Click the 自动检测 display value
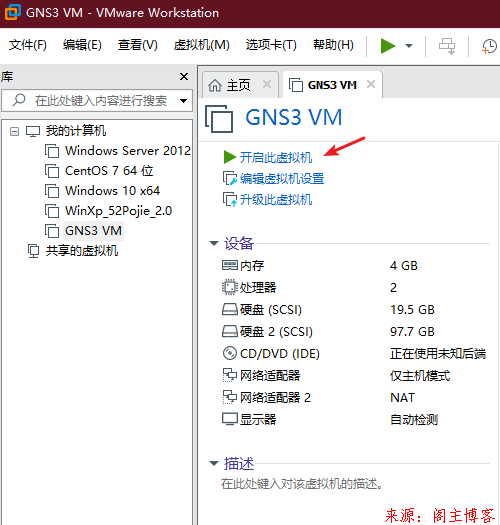Screen dimensions: 500x525 point(414,420)
